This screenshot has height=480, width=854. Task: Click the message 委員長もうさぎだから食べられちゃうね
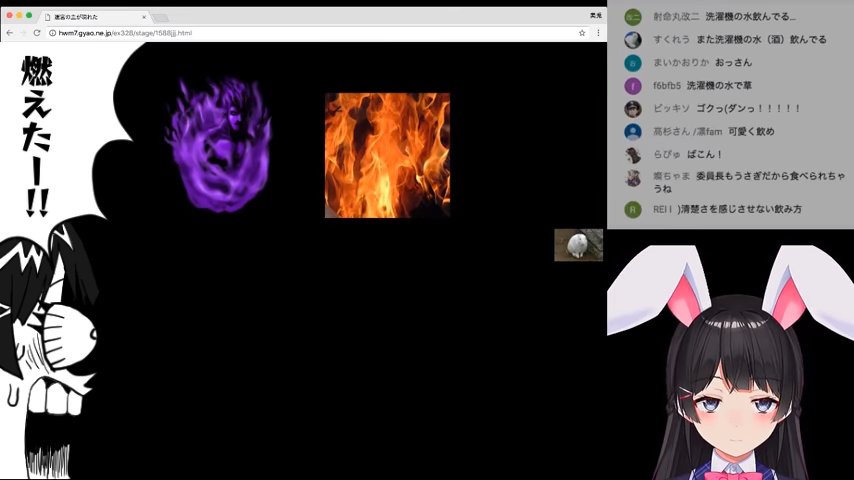click(749, 182)
